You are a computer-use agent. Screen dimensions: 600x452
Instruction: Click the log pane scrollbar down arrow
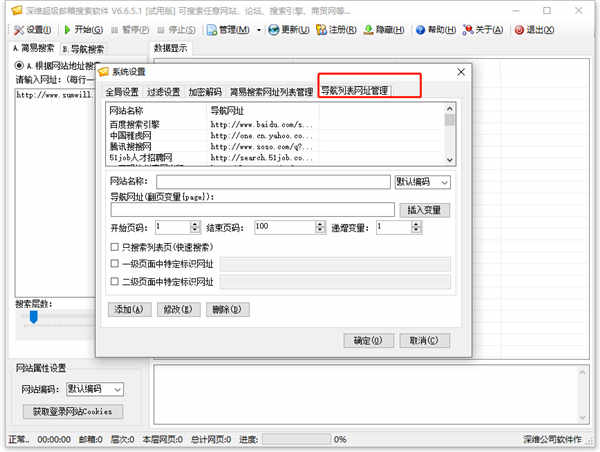tap(582, 418)
